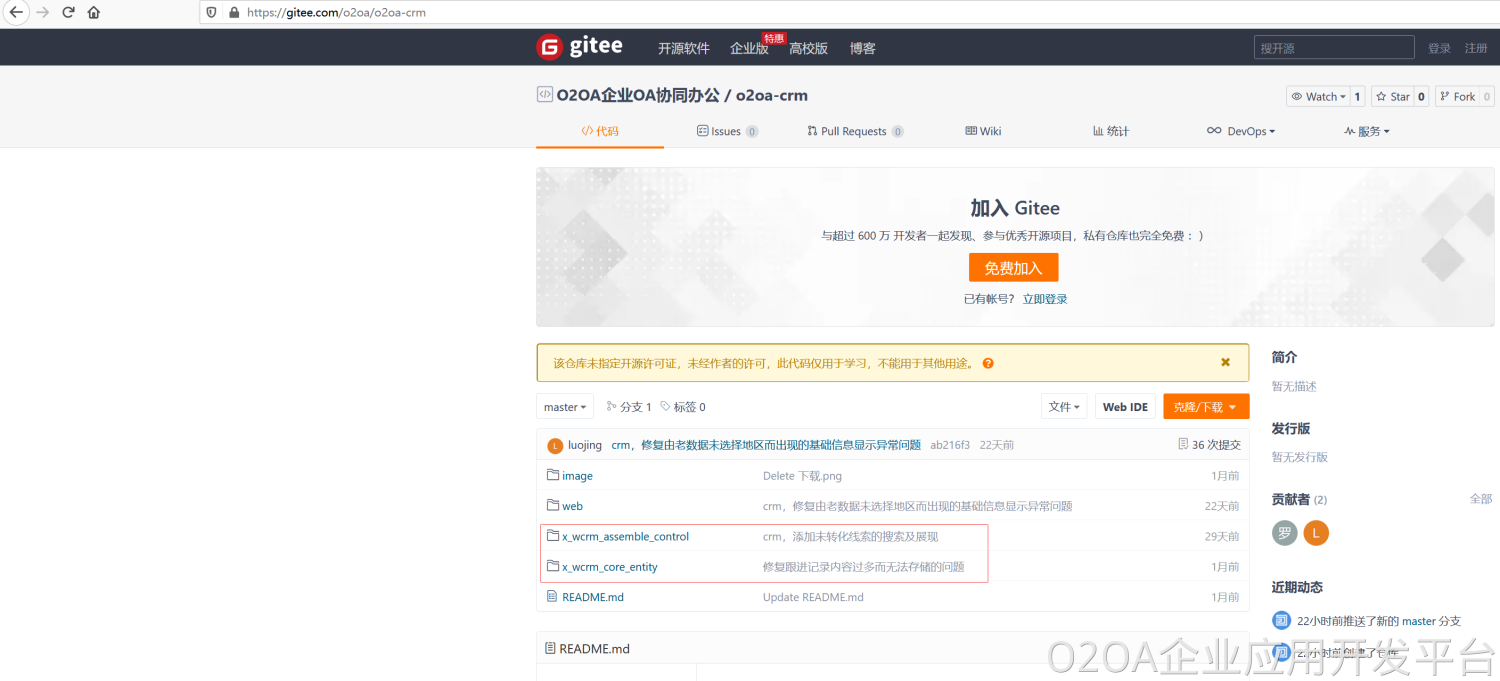
Task: Switch to the Pull Requests tab
Action: coord(853,131)
